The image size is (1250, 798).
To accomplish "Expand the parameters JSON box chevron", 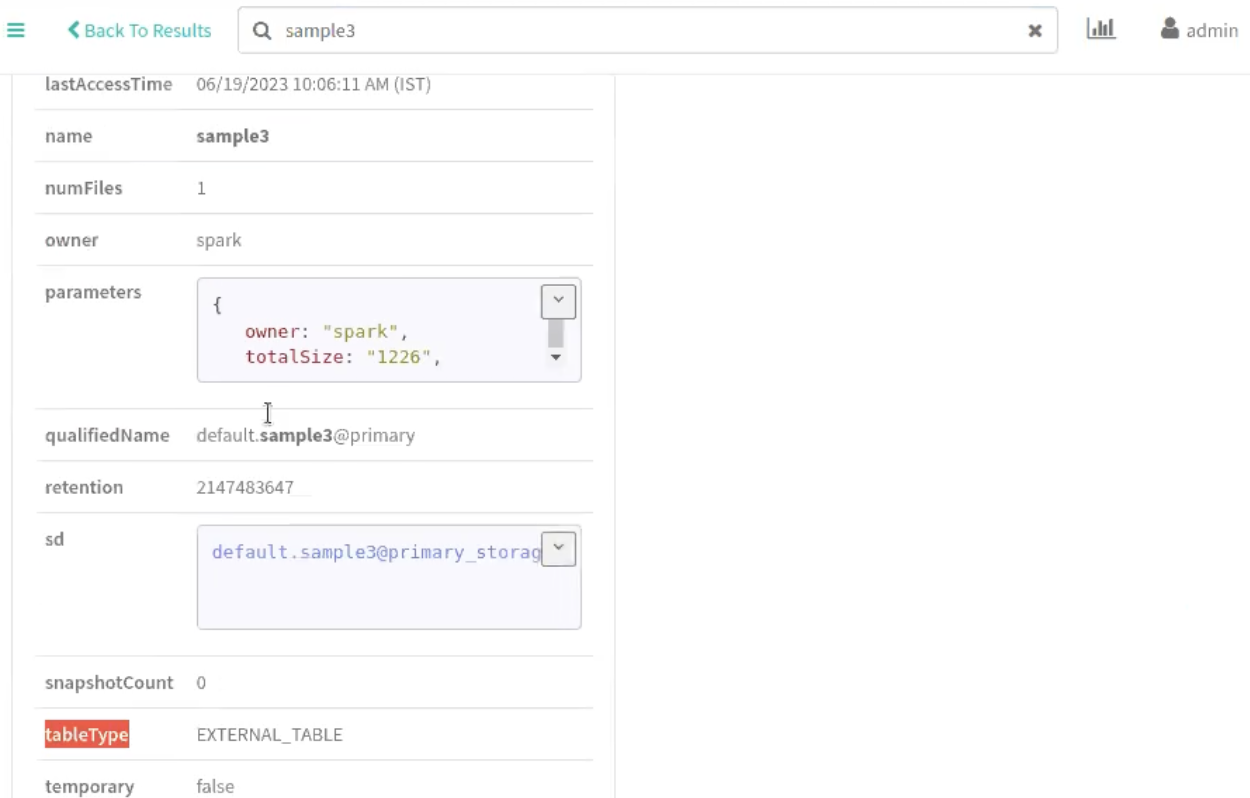I will click(558, 301).
